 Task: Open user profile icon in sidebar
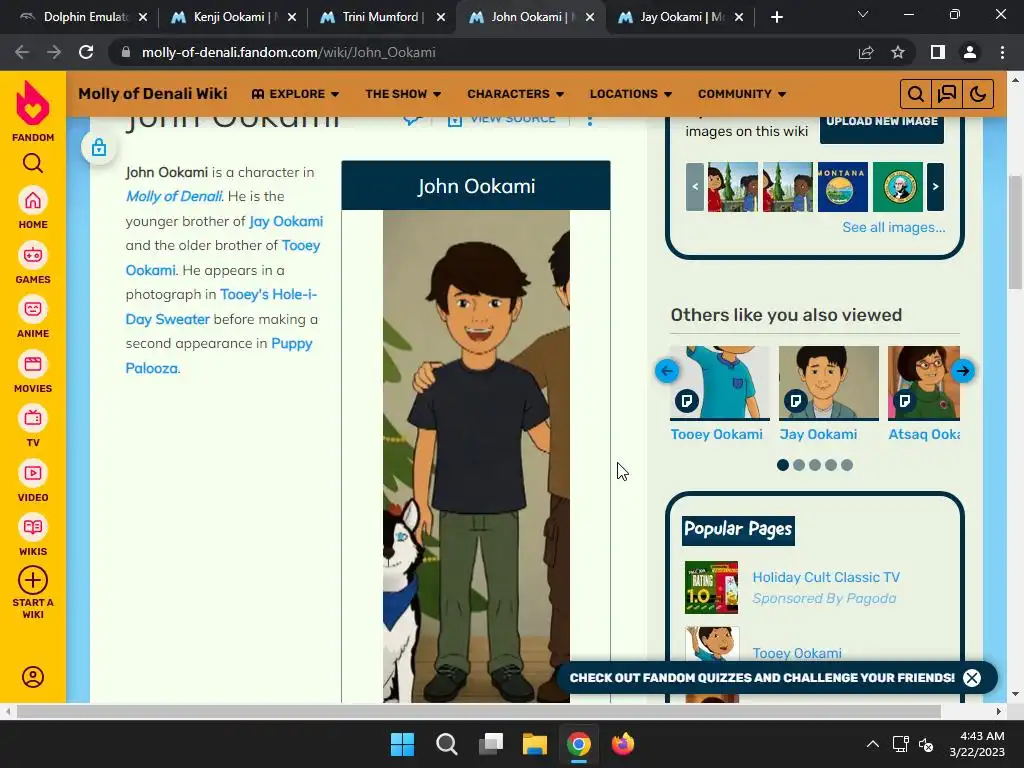coord(33,677)
